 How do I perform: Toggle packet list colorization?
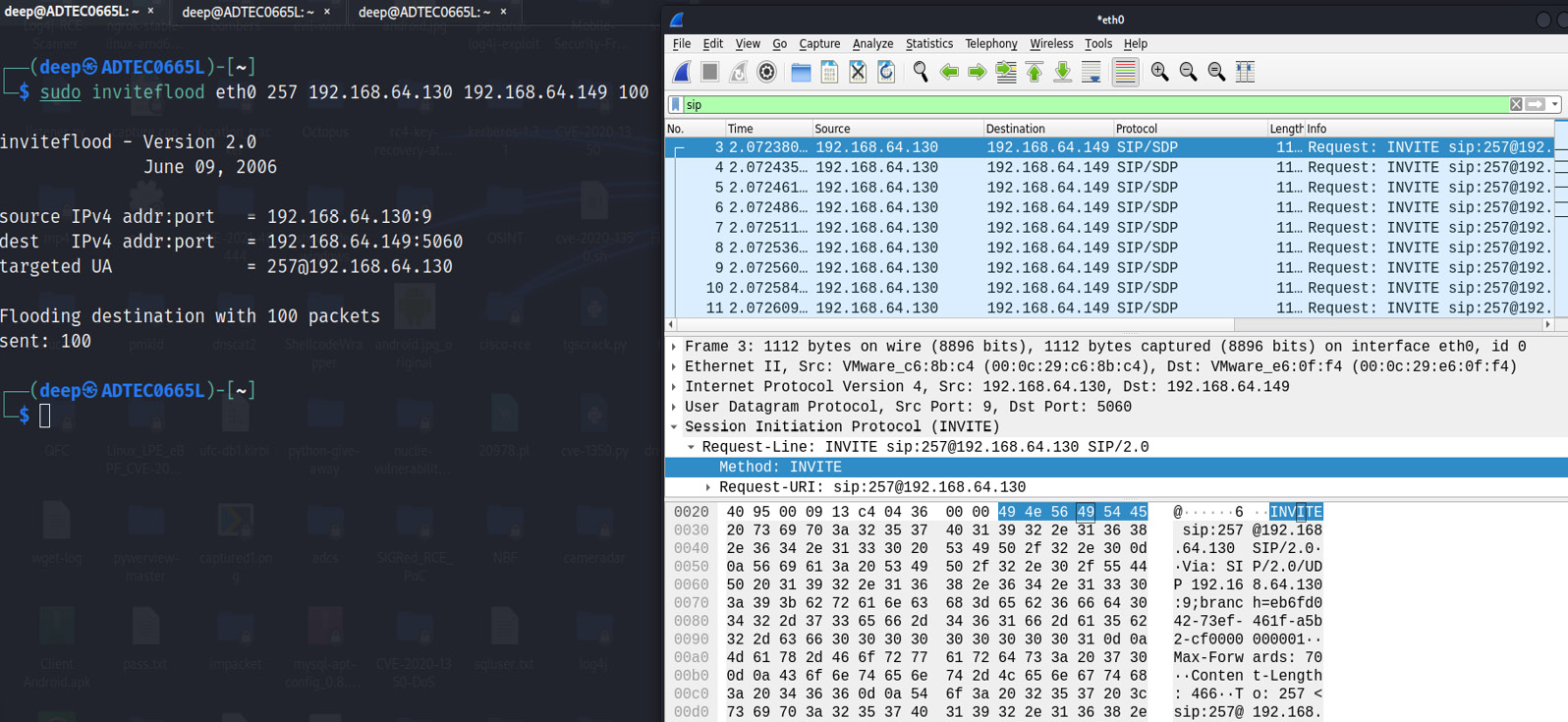coord(1125,72)
